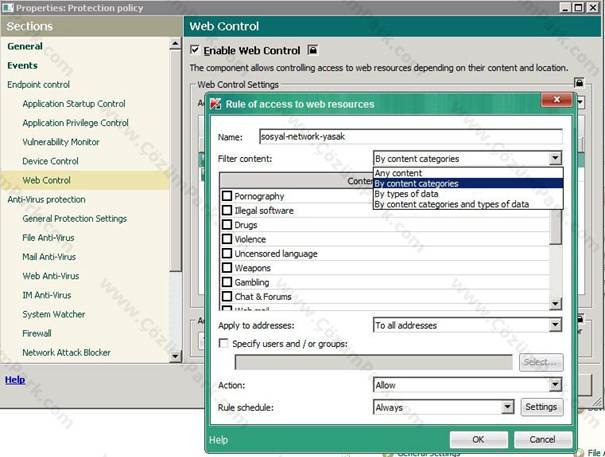Viewport: 605px width, 457px height.
Task: Open Device Control section
Action: 51,161
